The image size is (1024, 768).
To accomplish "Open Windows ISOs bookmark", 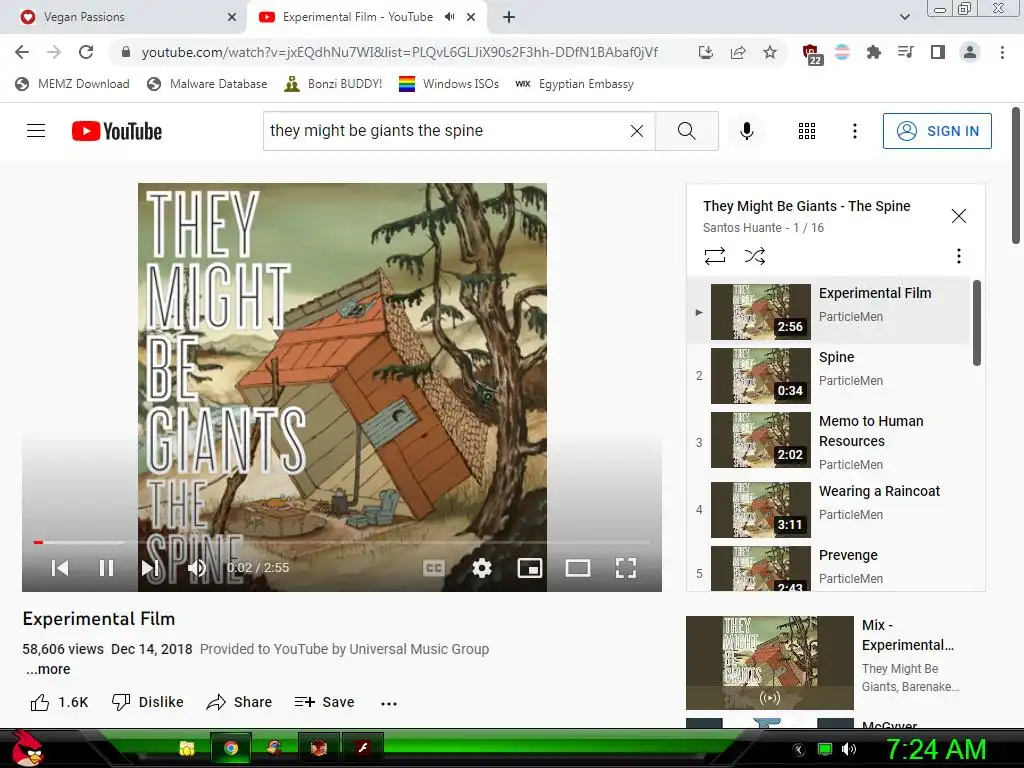I will click(449, 84).
